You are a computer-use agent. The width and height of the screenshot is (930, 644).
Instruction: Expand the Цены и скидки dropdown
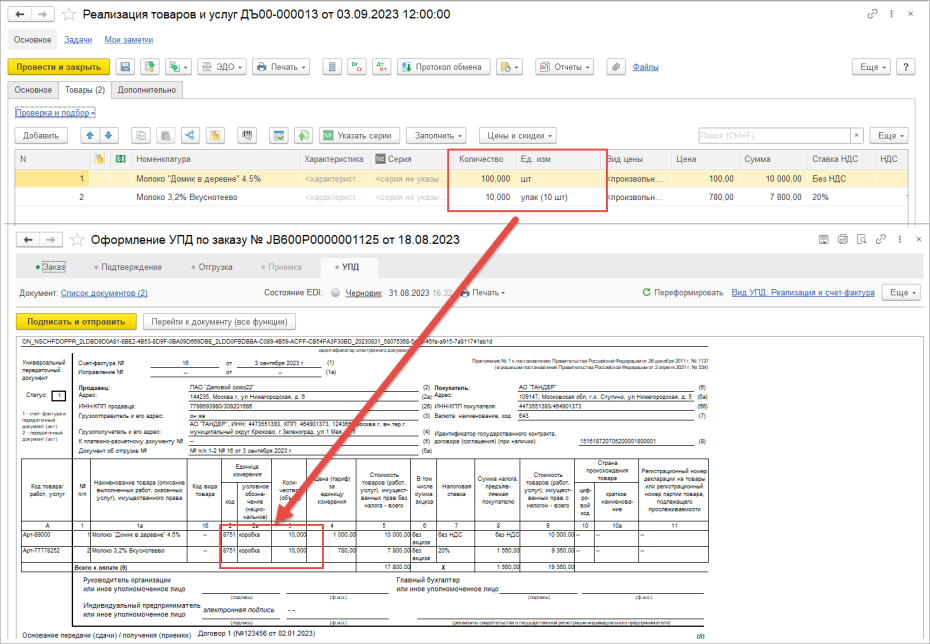pos(518,136)
